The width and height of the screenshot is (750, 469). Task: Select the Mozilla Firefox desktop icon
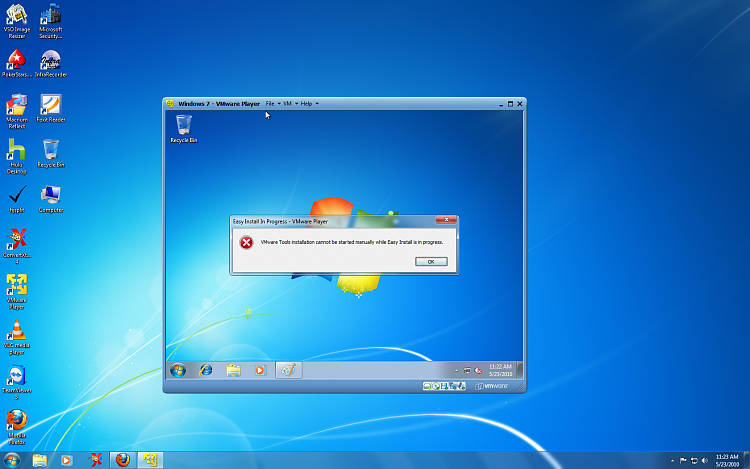pyautogui.click(x=17, y=427)
